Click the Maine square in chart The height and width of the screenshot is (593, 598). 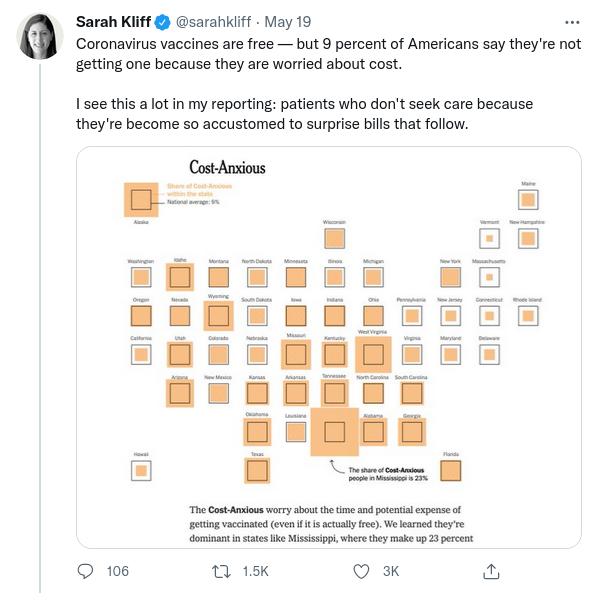click(x=528, y=199)
